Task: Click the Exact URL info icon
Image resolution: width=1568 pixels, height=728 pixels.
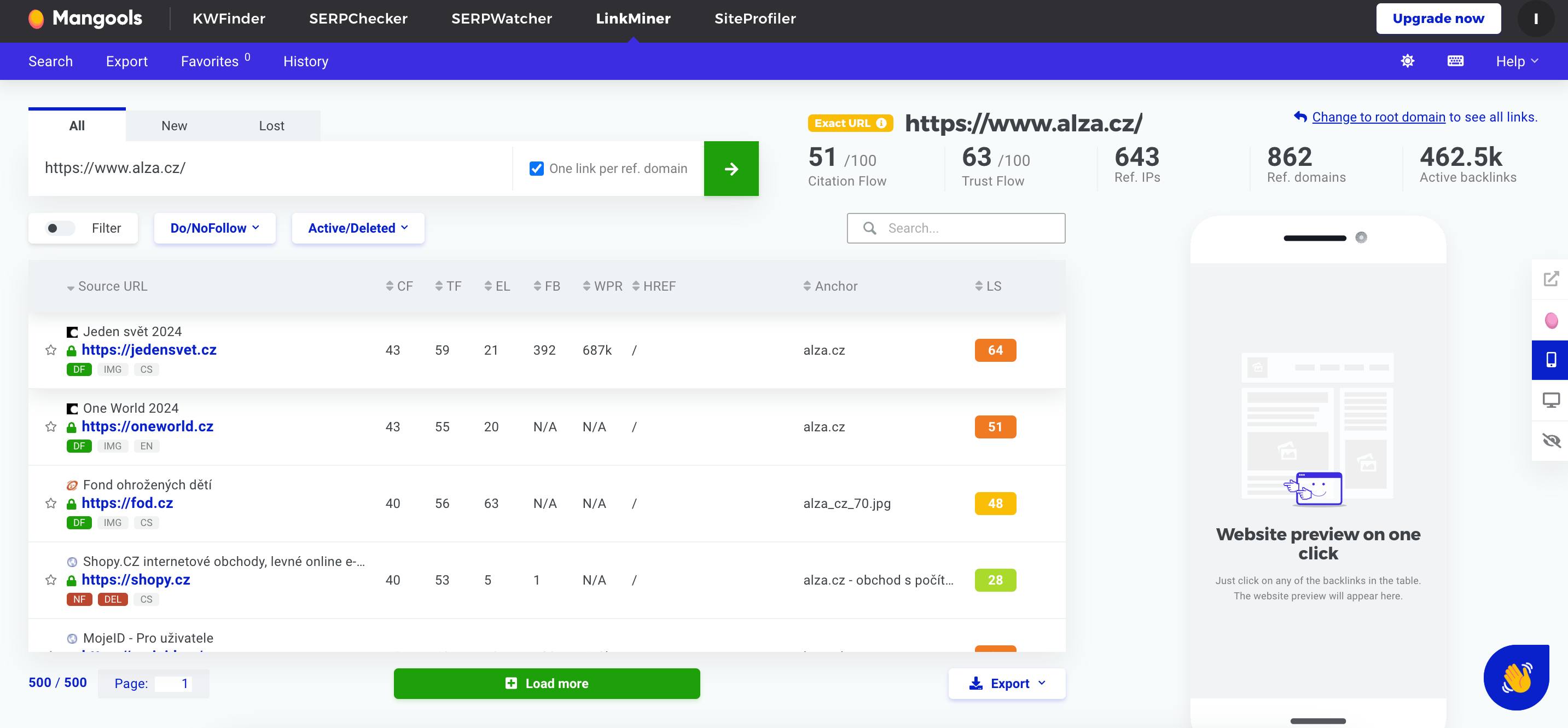Action: click(x=881, y=123)
